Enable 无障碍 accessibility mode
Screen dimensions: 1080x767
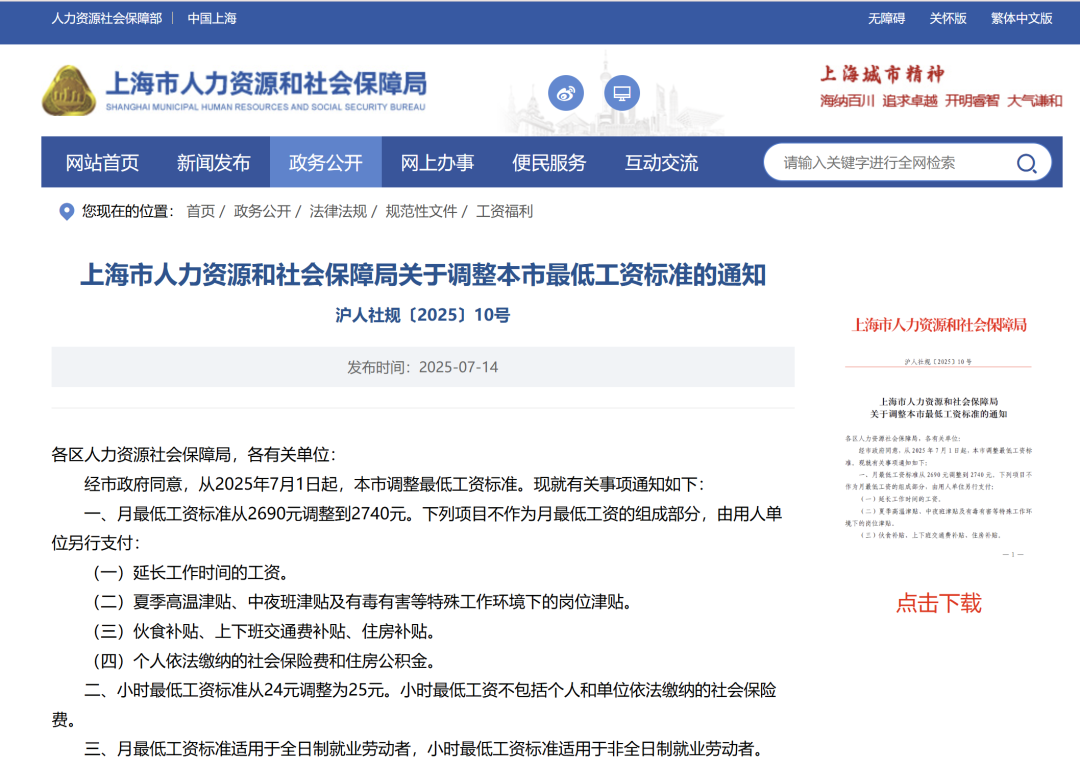pyautogui.click(x=886, y=18)
